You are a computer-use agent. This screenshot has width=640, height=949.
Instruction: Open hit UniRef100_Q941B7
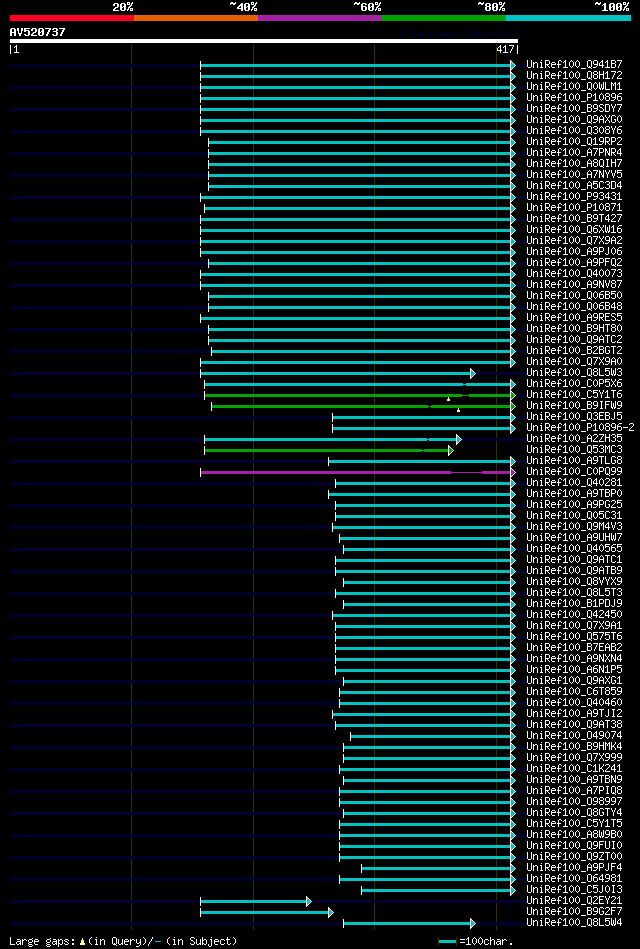click(574, 64)
